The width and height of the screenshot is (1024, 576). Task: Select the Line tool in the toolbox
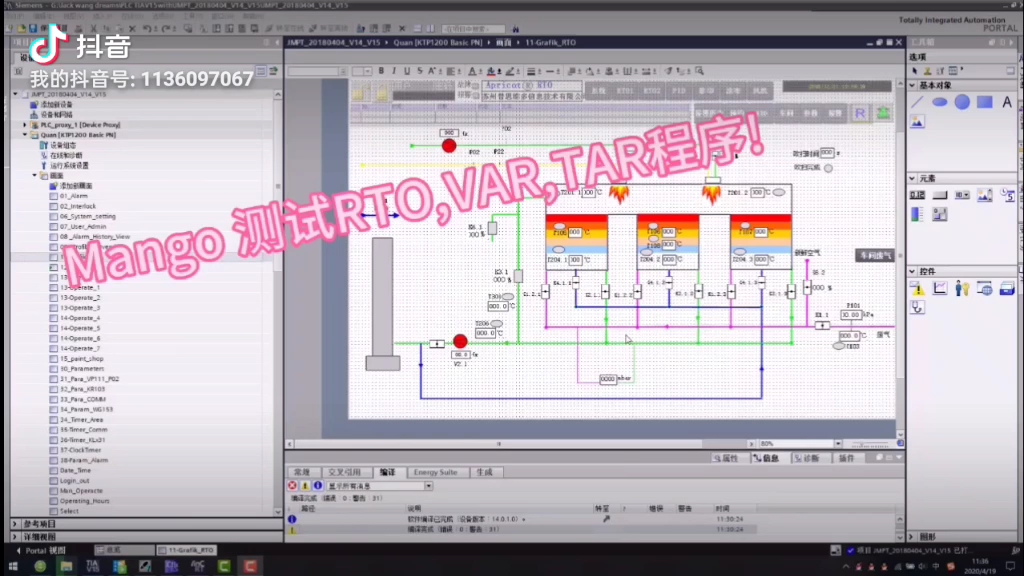tap(917, 101)
